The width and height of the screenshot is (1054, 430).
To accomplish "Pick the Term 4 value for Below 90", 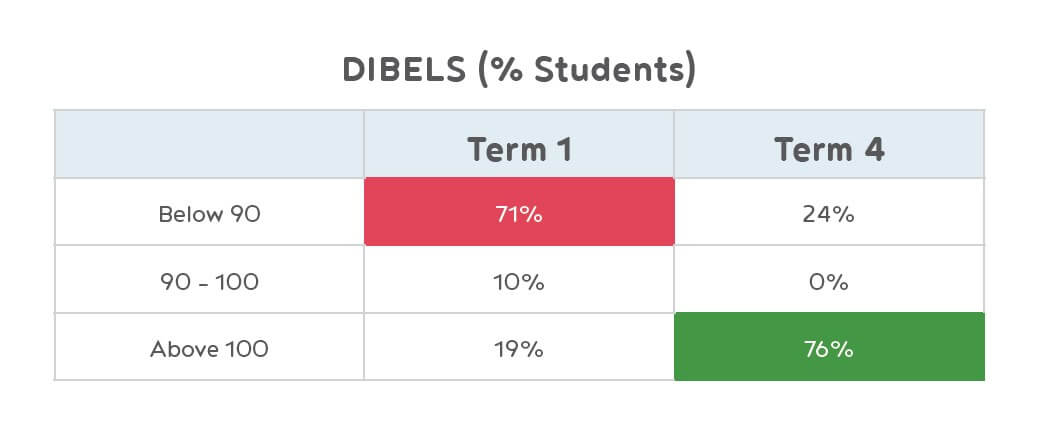I will tap(829, 213).
